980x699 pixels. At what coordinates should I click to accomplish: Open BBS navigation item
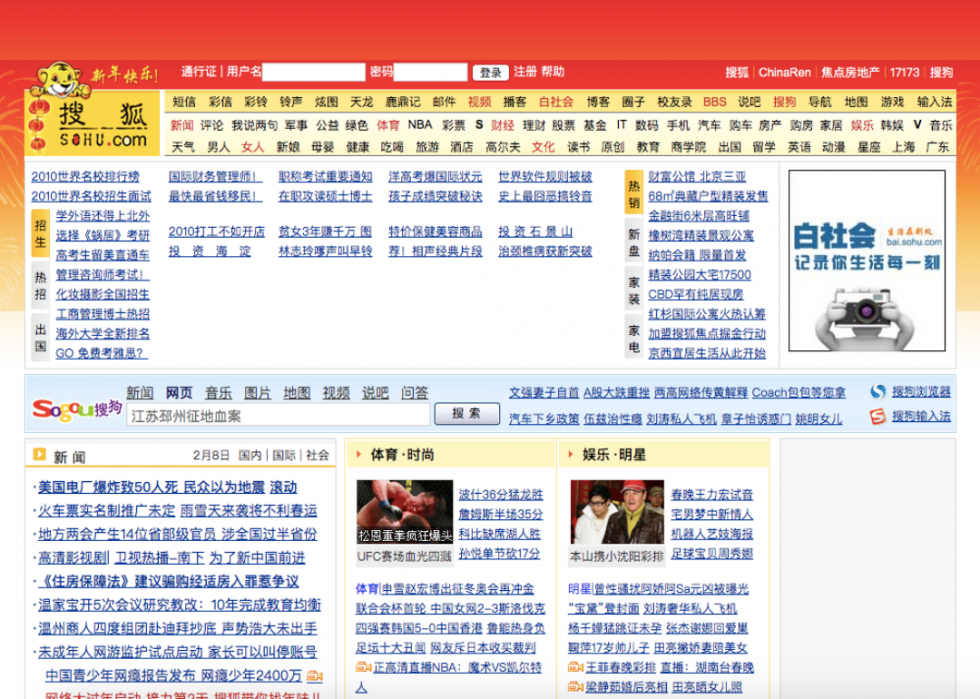point(714,101)
